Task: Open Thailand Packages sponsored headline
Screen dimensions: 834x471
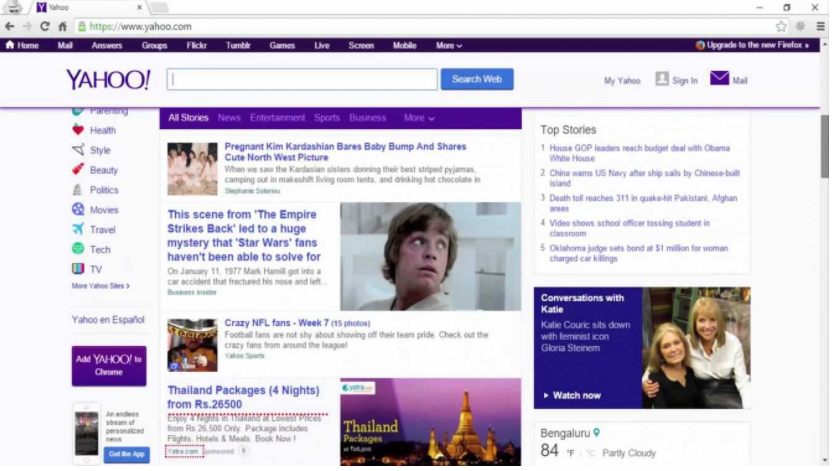Action: tap(243, 397)
